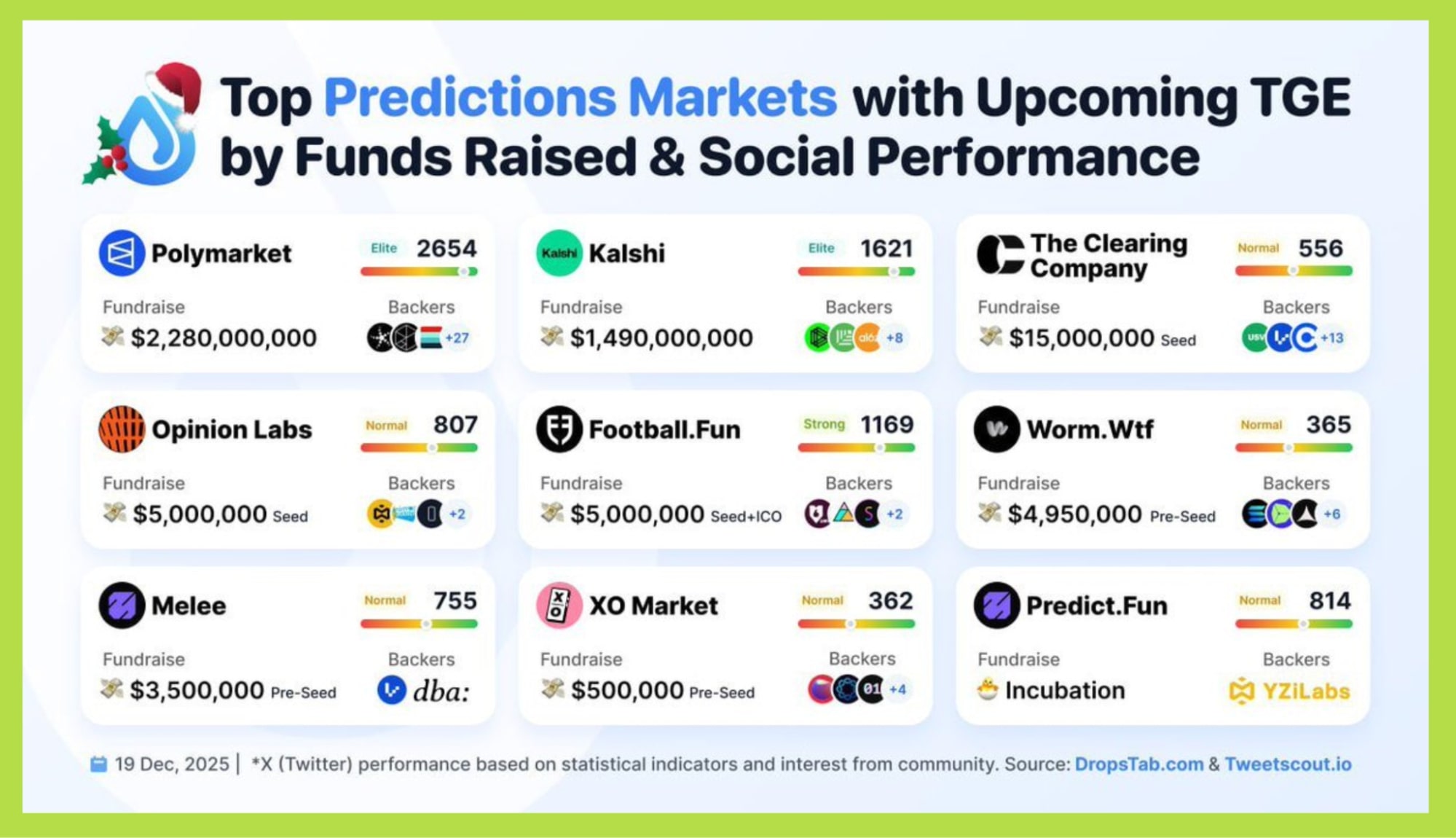Click the Worm.Wtf black logo
1456x838 pixels.
tap(996, 429)
